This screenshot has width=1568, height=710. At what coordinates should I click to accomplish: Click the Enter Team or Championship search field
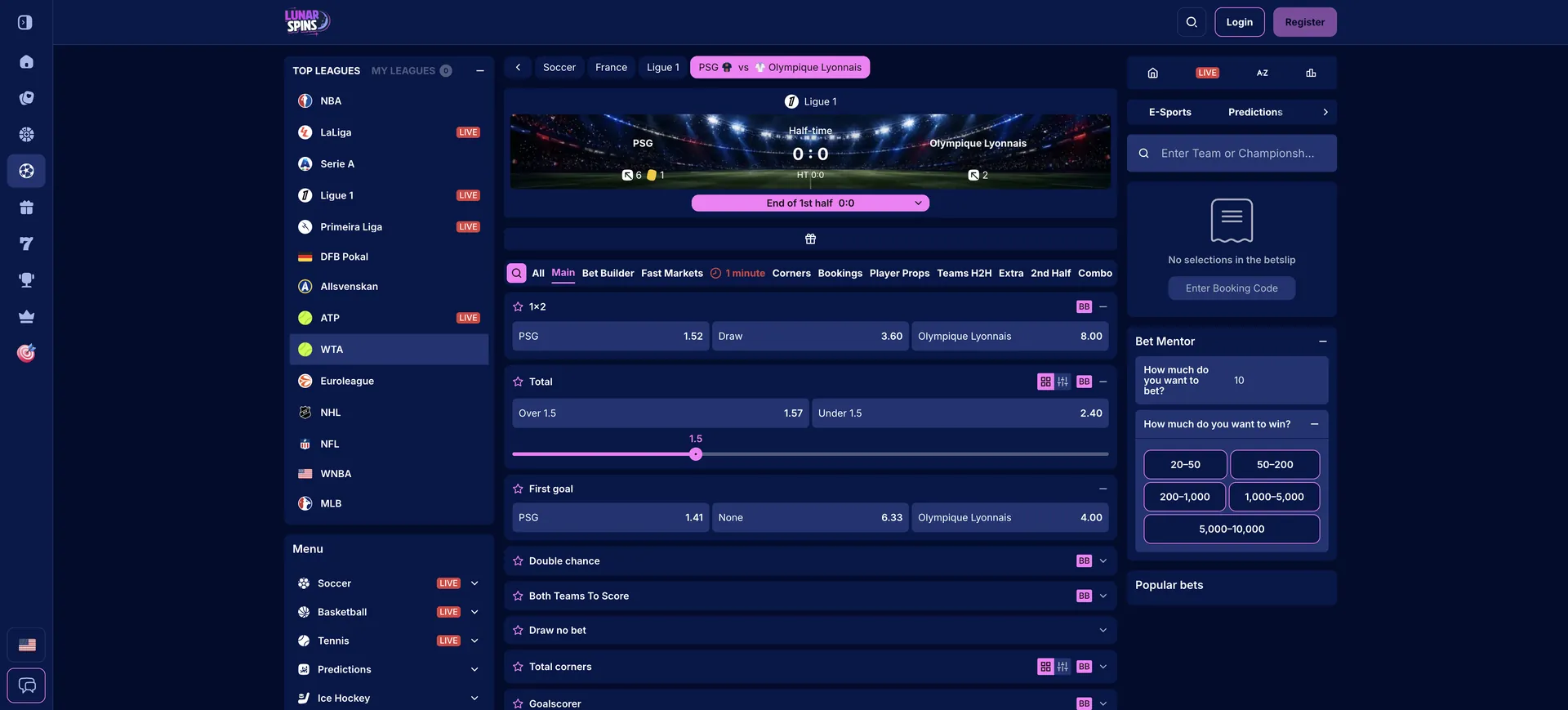pyautogui.click(x=1232, y=154)
